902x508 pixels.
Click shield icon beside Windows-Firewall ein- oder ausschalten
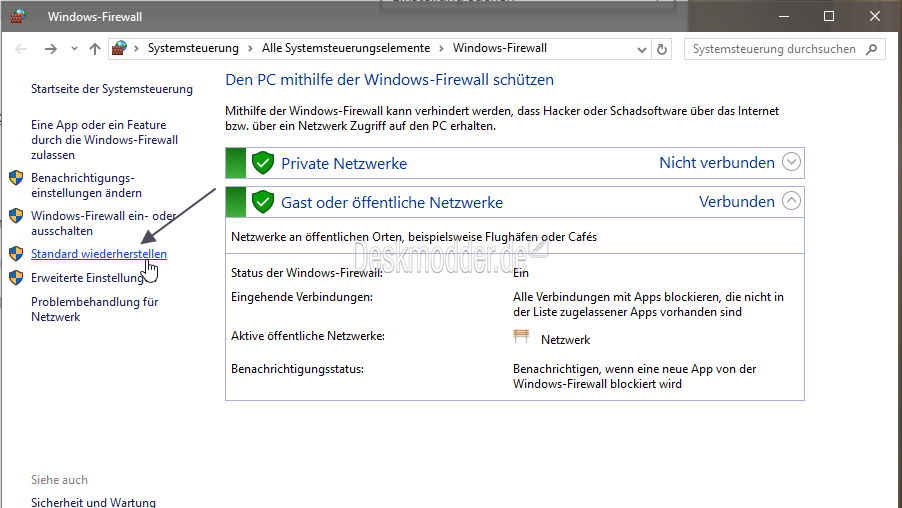pyautogui.click(x=16, y=216)
